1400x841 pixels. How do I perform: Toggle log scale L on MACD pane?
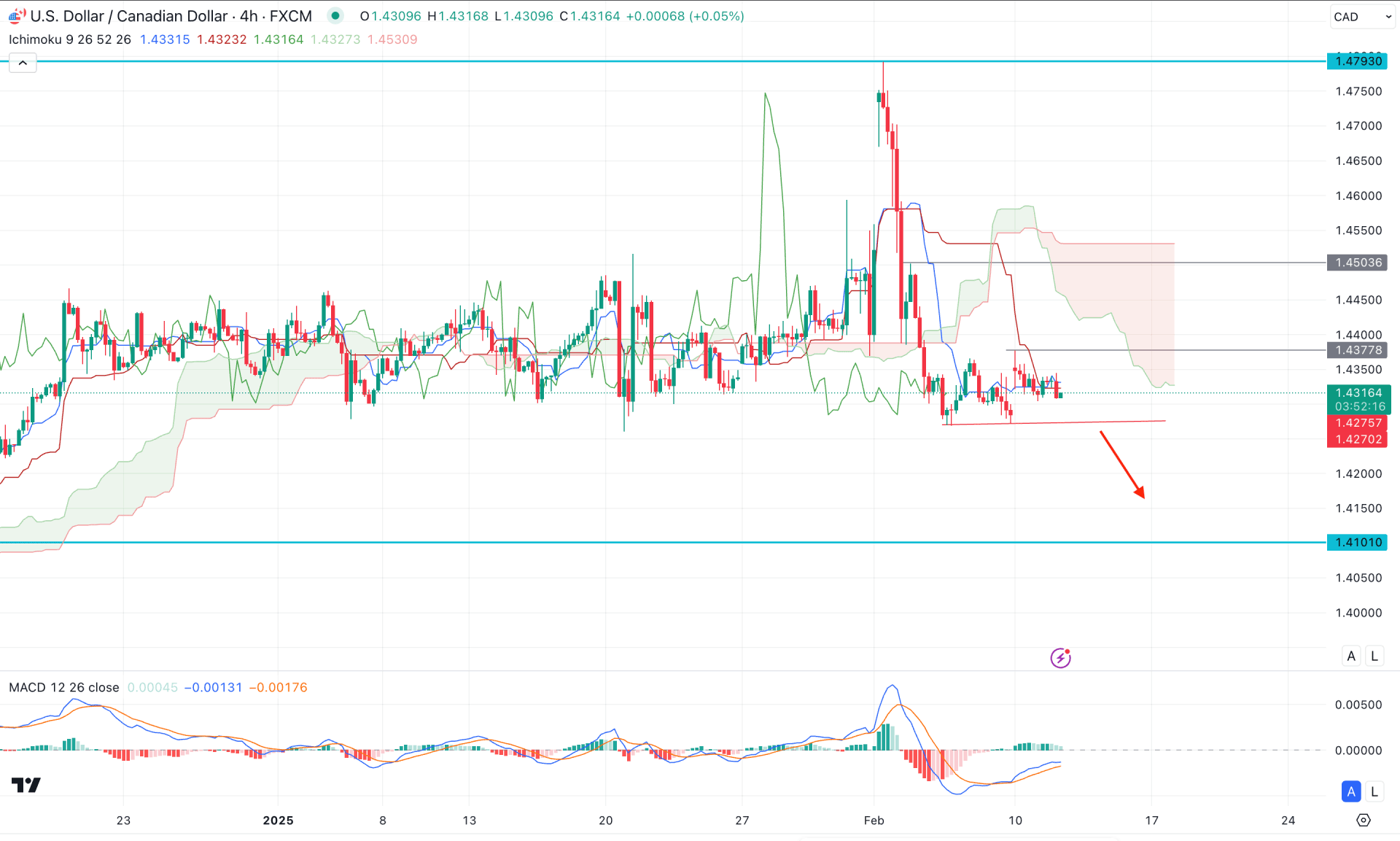click(1374, 791)
